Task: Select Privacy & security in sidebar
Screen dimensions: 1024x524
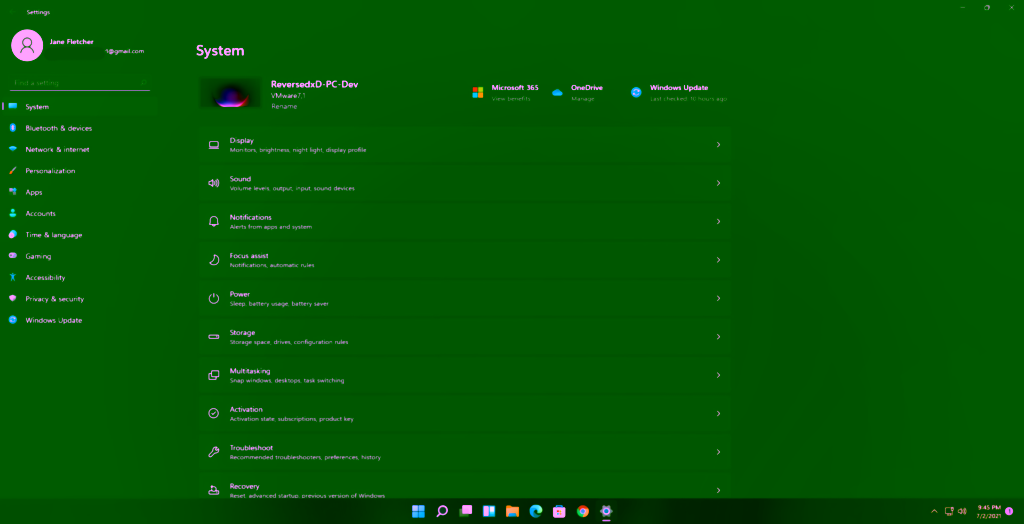Action: (x=54, y=299)
